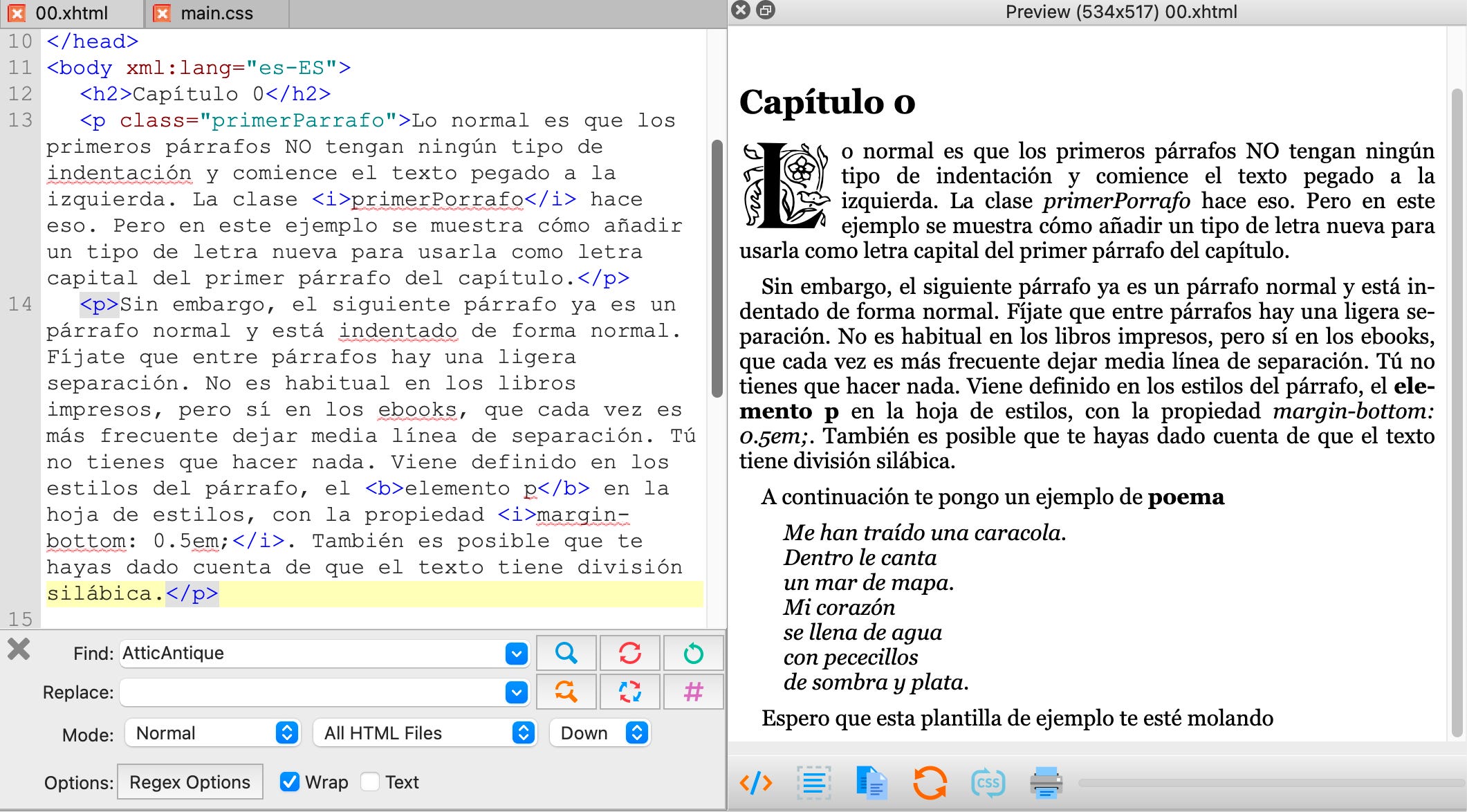Click the Replace All multicolor arrows button
The width and height of the screenshot is (1467, 812).
pyautogui.click(x=629, y=692)
